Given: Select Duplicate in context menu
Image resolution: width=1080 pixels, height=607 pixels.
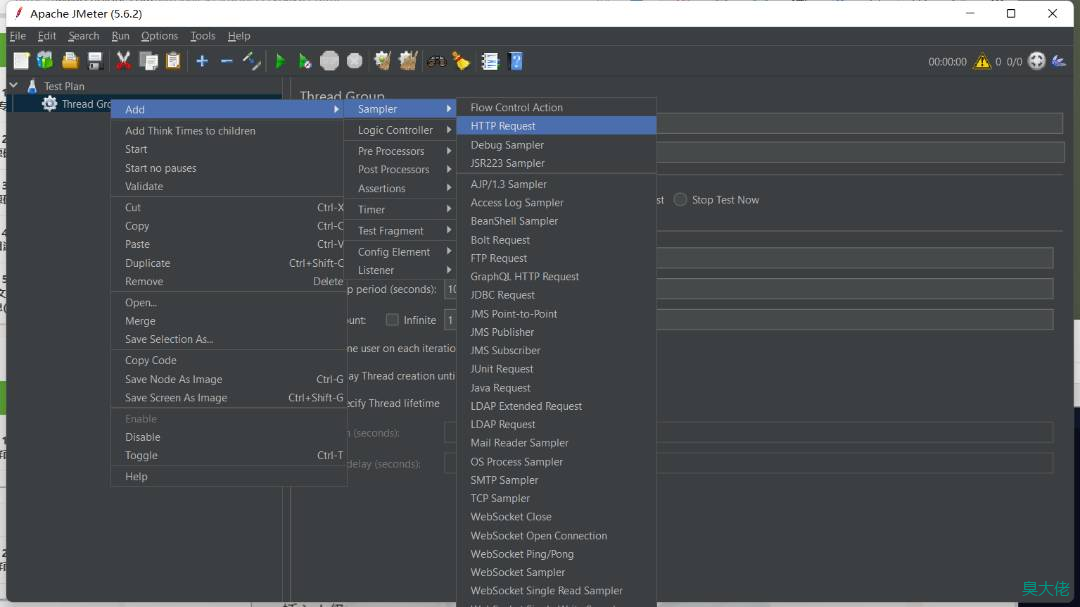Looking at the screenshot, I should (x=229, y=263).
